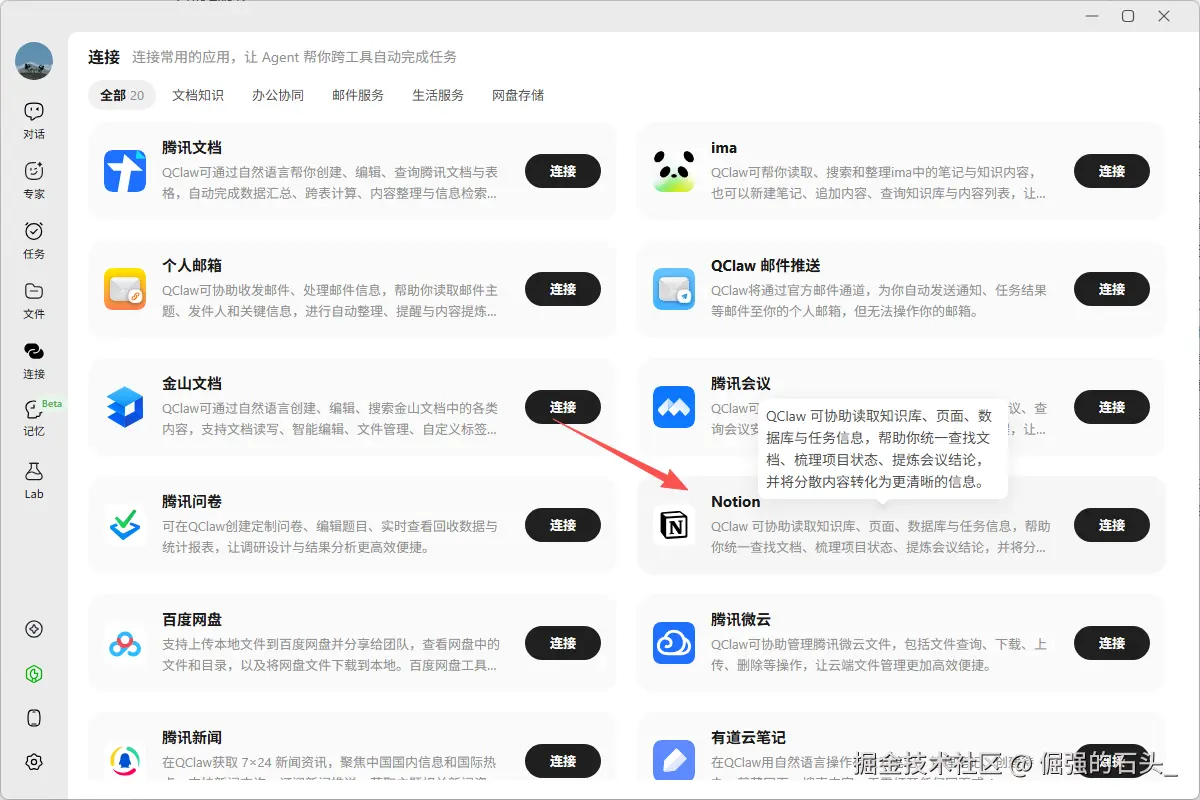The width and height of the screenshot is (1200, 800).
Task: Click the ima panda icon
Action: (x=674, y=171)
